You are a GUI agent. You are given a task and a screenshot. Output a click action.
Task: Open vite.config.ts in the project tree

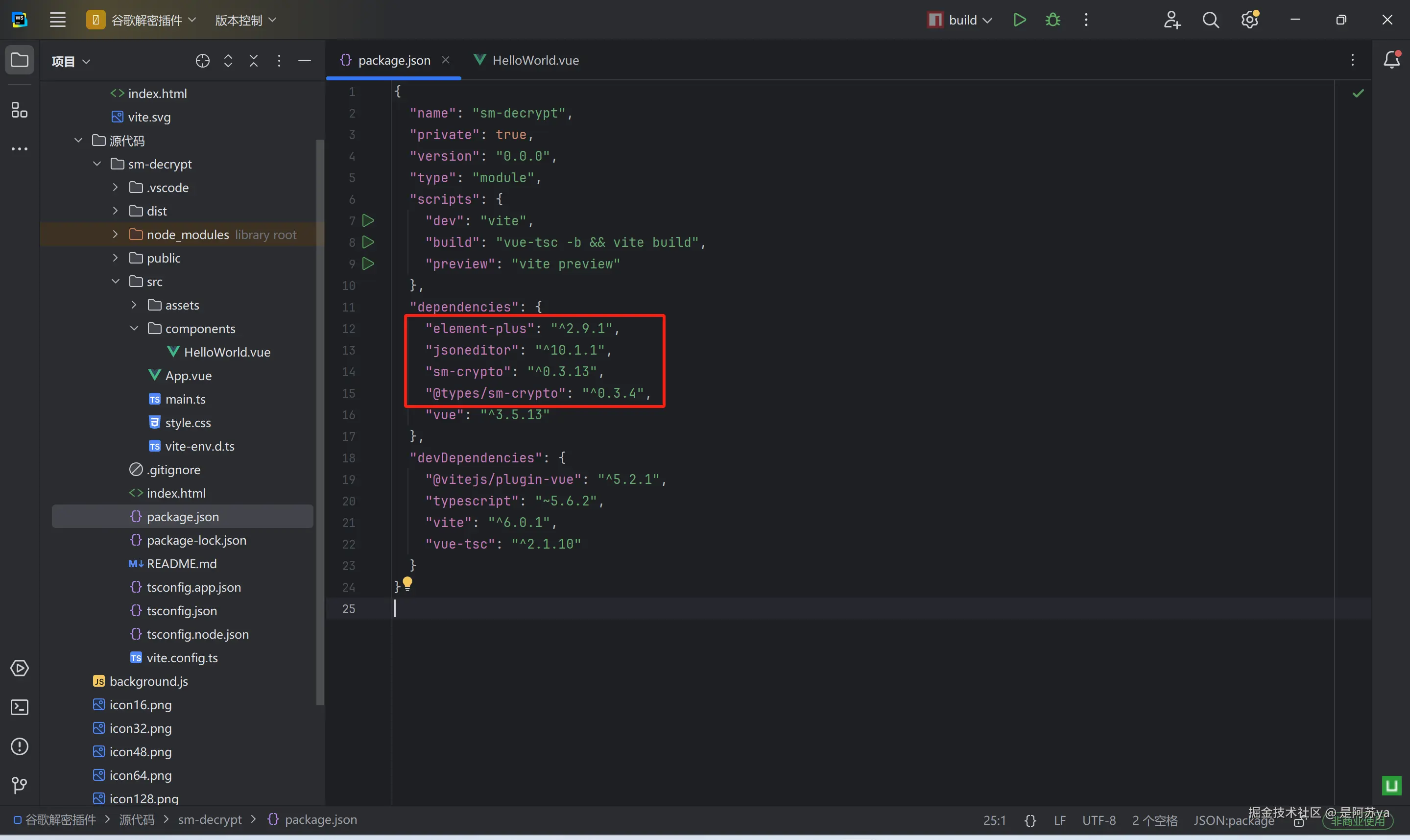pyautogui.click(x=182, y=658)
